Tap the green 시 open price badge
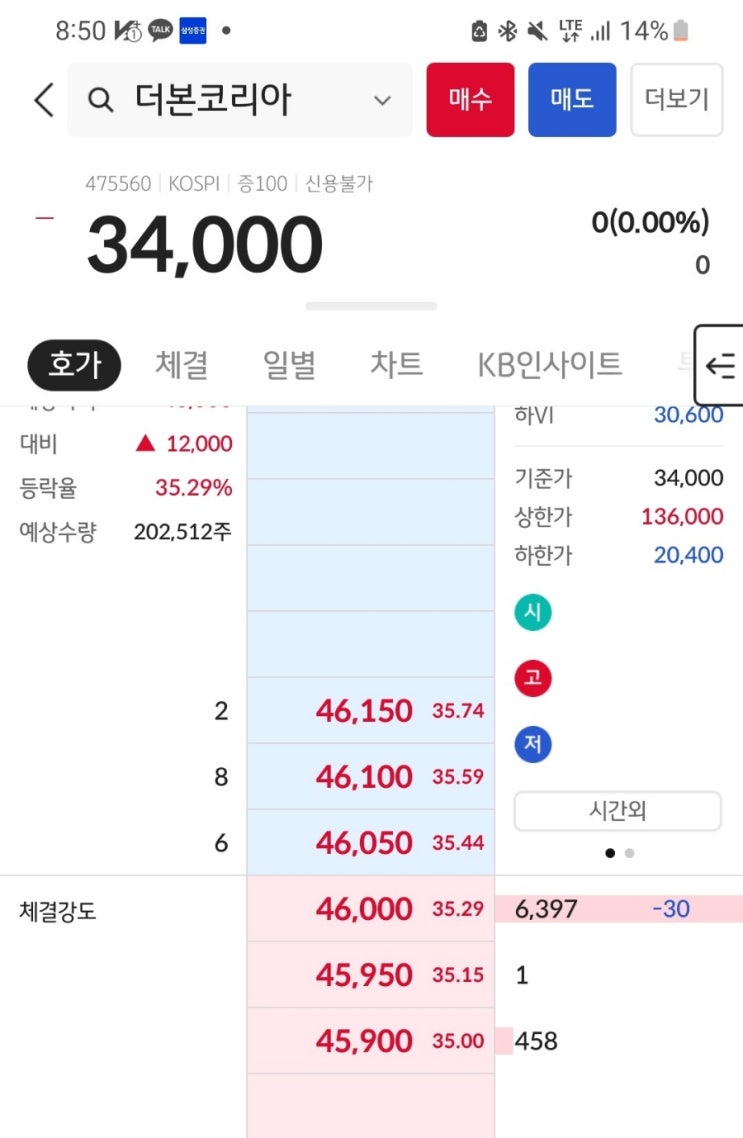Image resolution: width=743 pixels, height=1138 pixels. click(x=533, y=612)
